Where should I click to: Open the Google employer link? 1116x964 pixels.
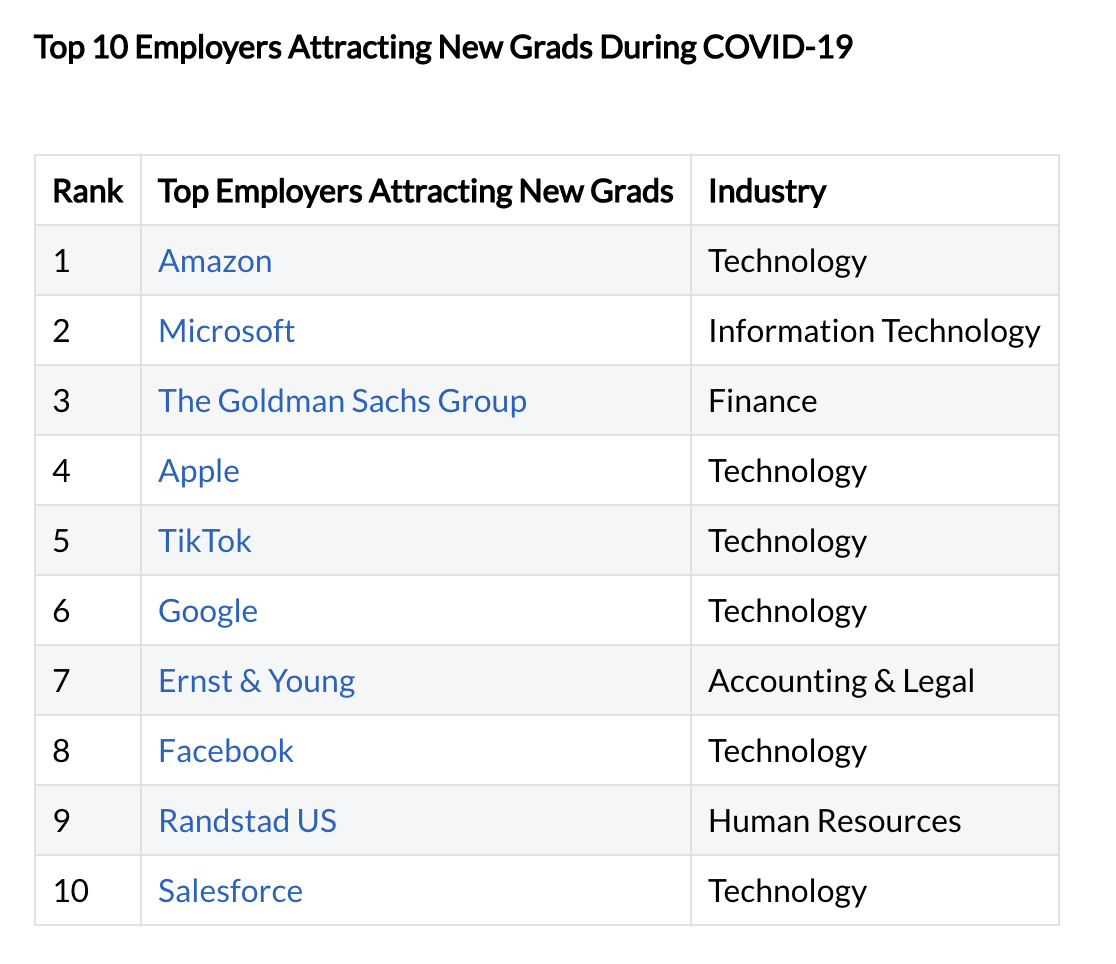tap(208, 612)
